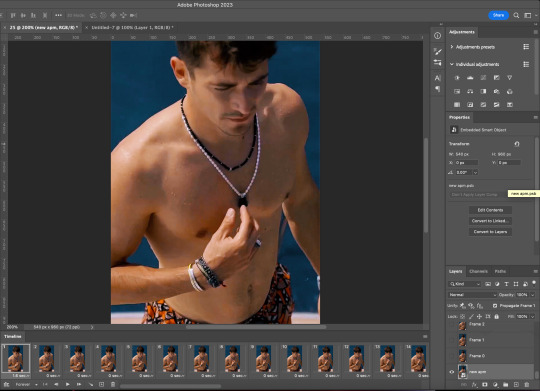Select the Layers tab
The image size is (540, 391).
click(x=455, y=271)
